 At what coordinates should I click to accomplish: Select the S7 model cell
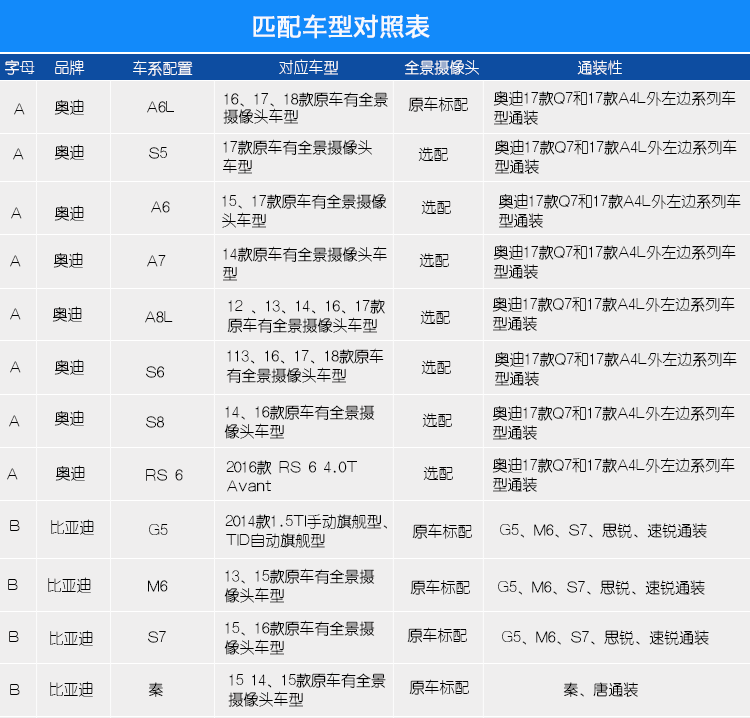tap(156, 637)
